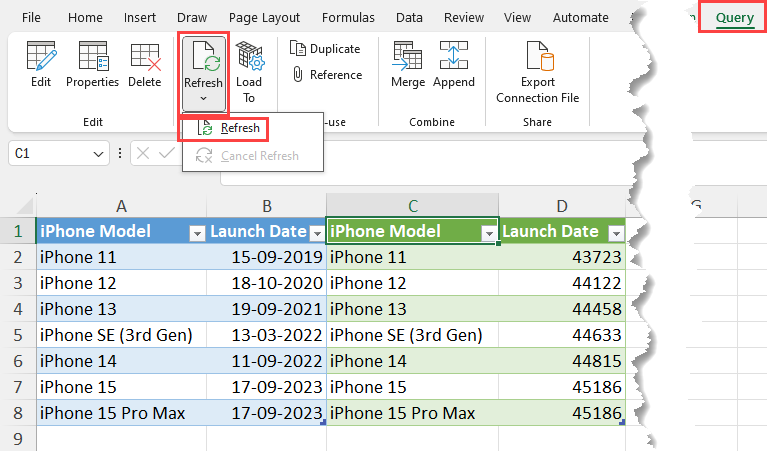Select column C header
Viewport: 767px width, 451px height.
tap(413, 206)
